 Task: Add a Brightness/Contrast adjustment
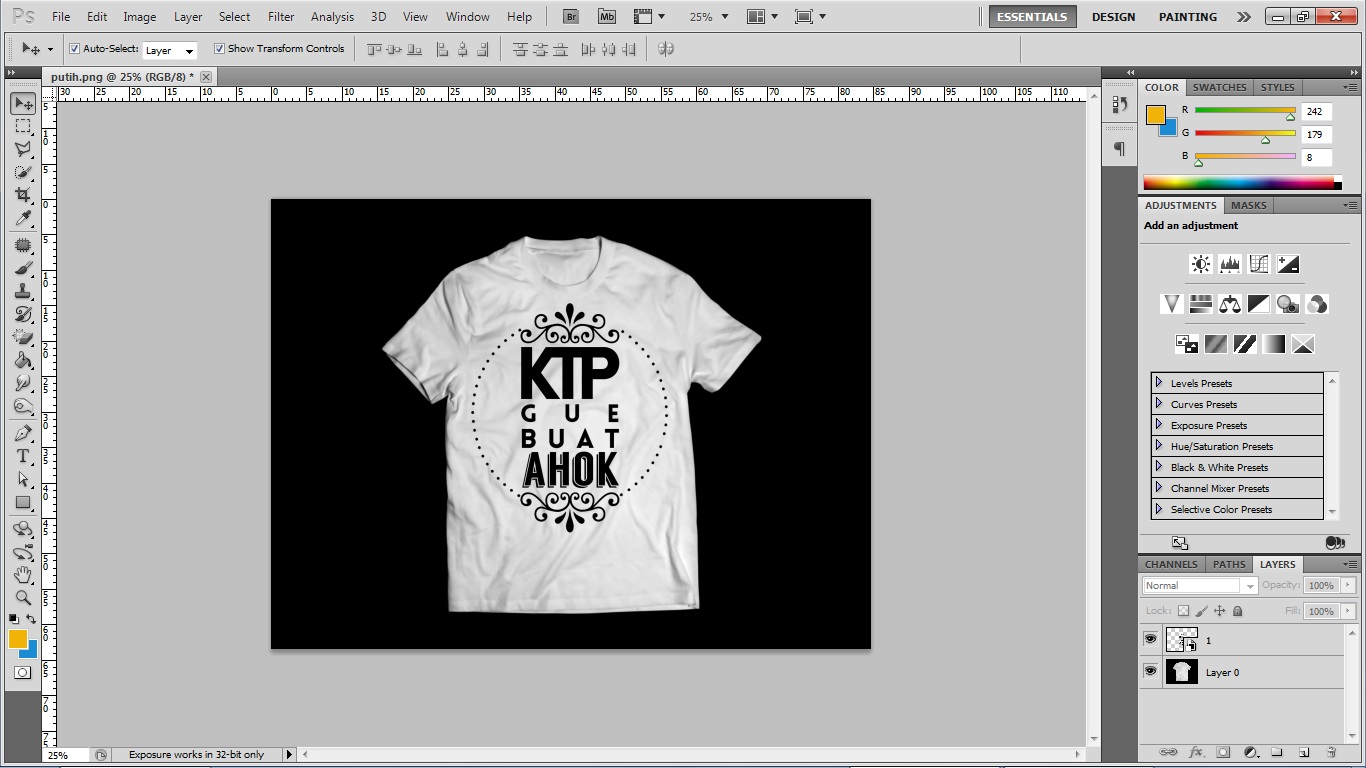(1200, 264)
